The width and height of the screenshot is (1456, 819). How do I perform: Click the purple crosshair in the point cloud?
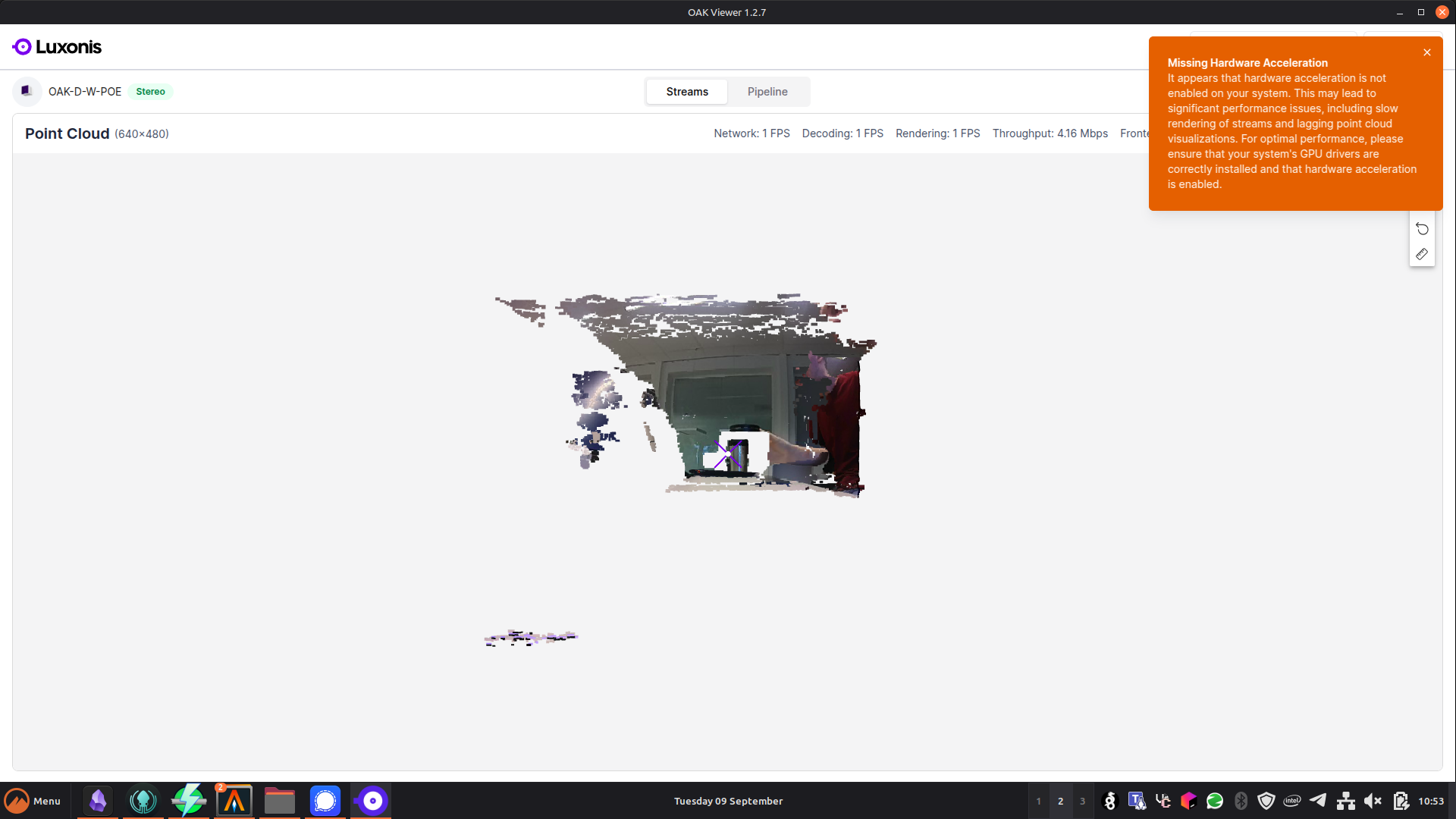(x=726, y=455)
